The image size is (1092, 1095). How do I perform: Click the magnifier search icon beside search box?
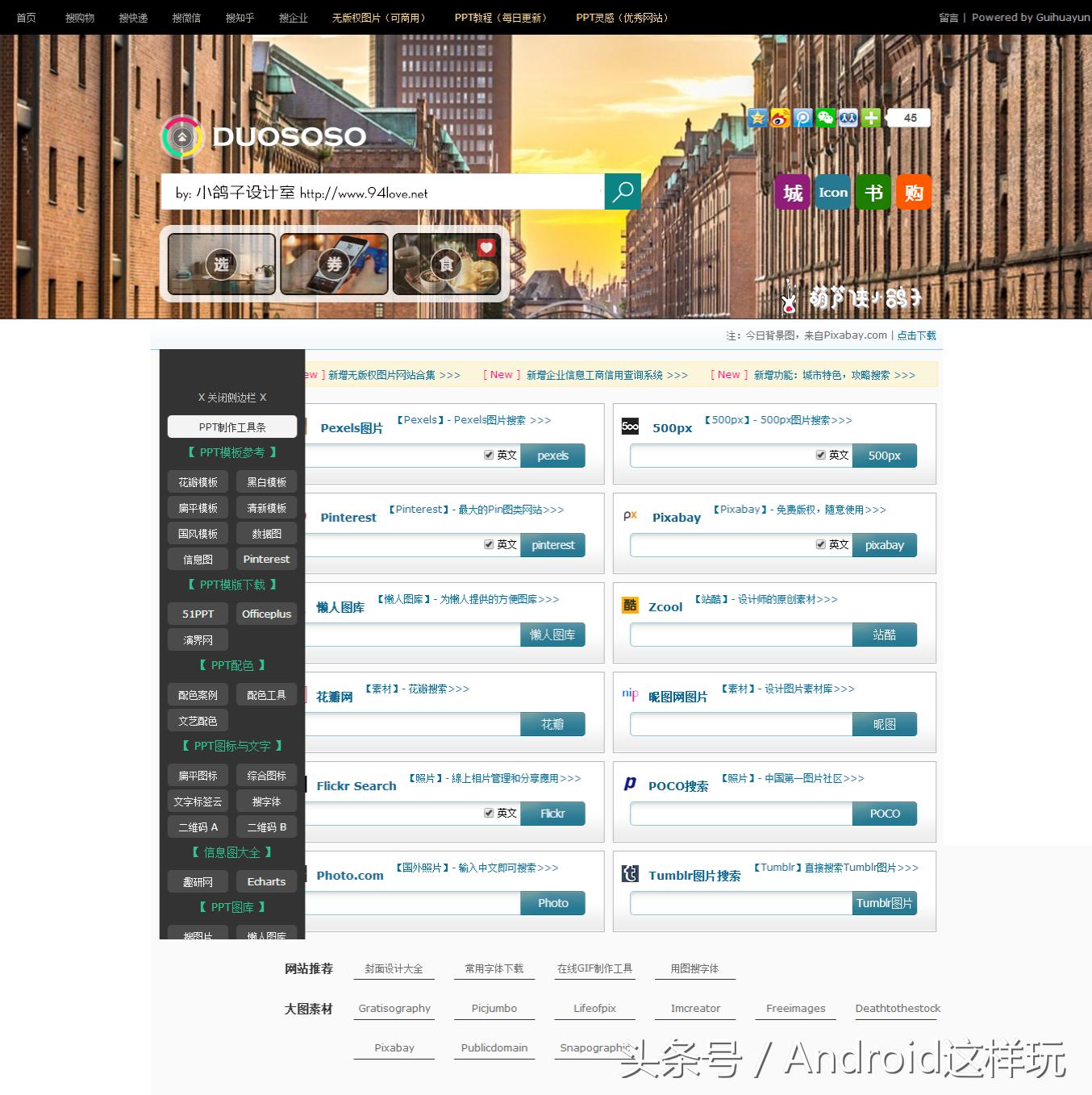tap(621, 192)
